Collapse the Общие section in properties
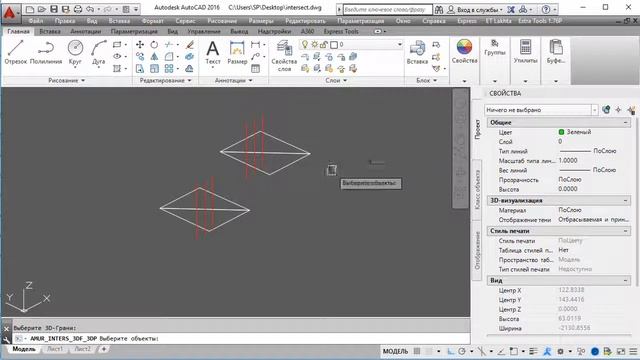Image resolution: width=640 pixels, height=360 pixels. [625, 122]
